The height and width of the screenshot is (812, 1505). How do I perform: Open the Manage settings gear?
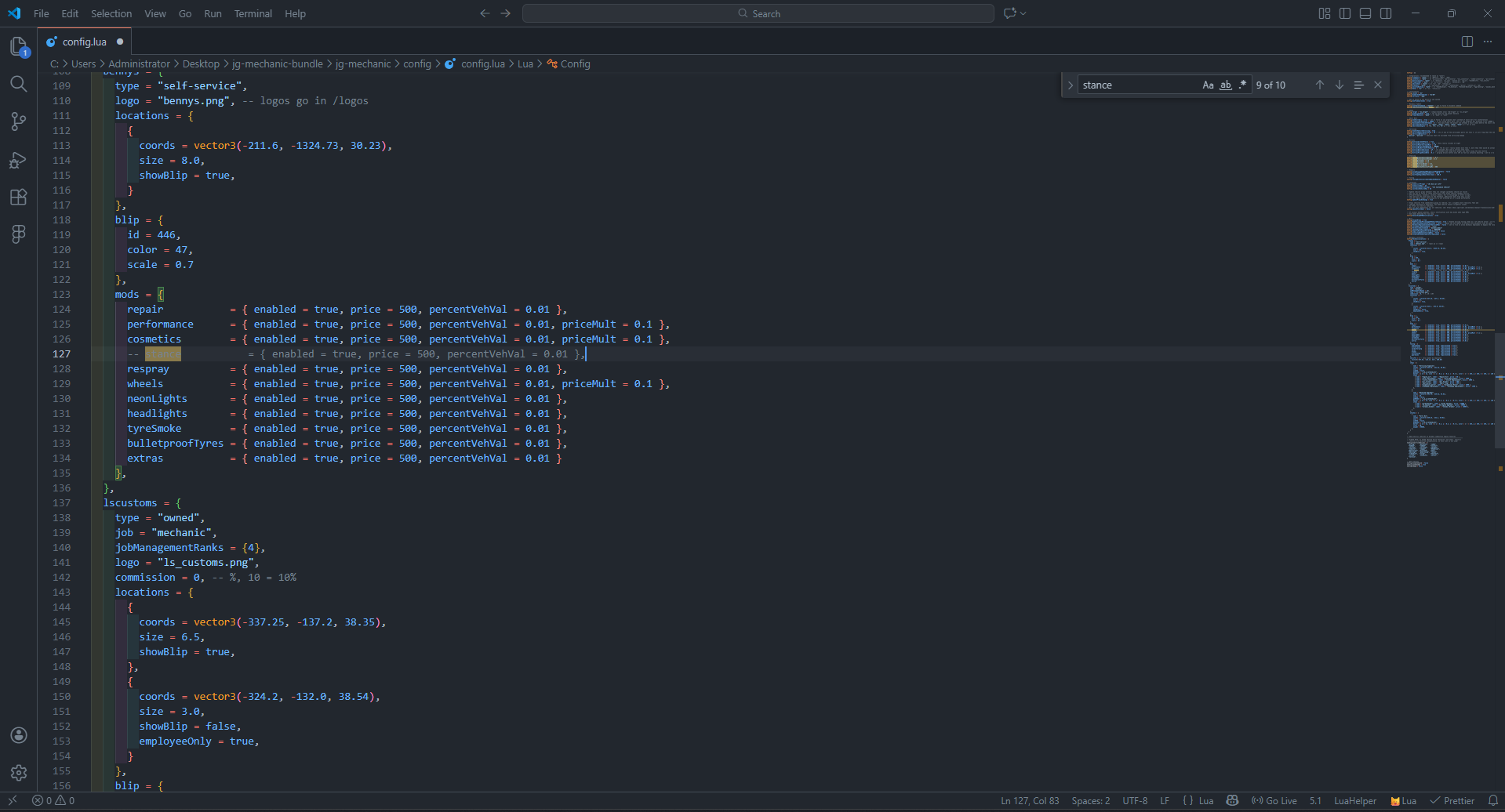(x=19, y=773)
